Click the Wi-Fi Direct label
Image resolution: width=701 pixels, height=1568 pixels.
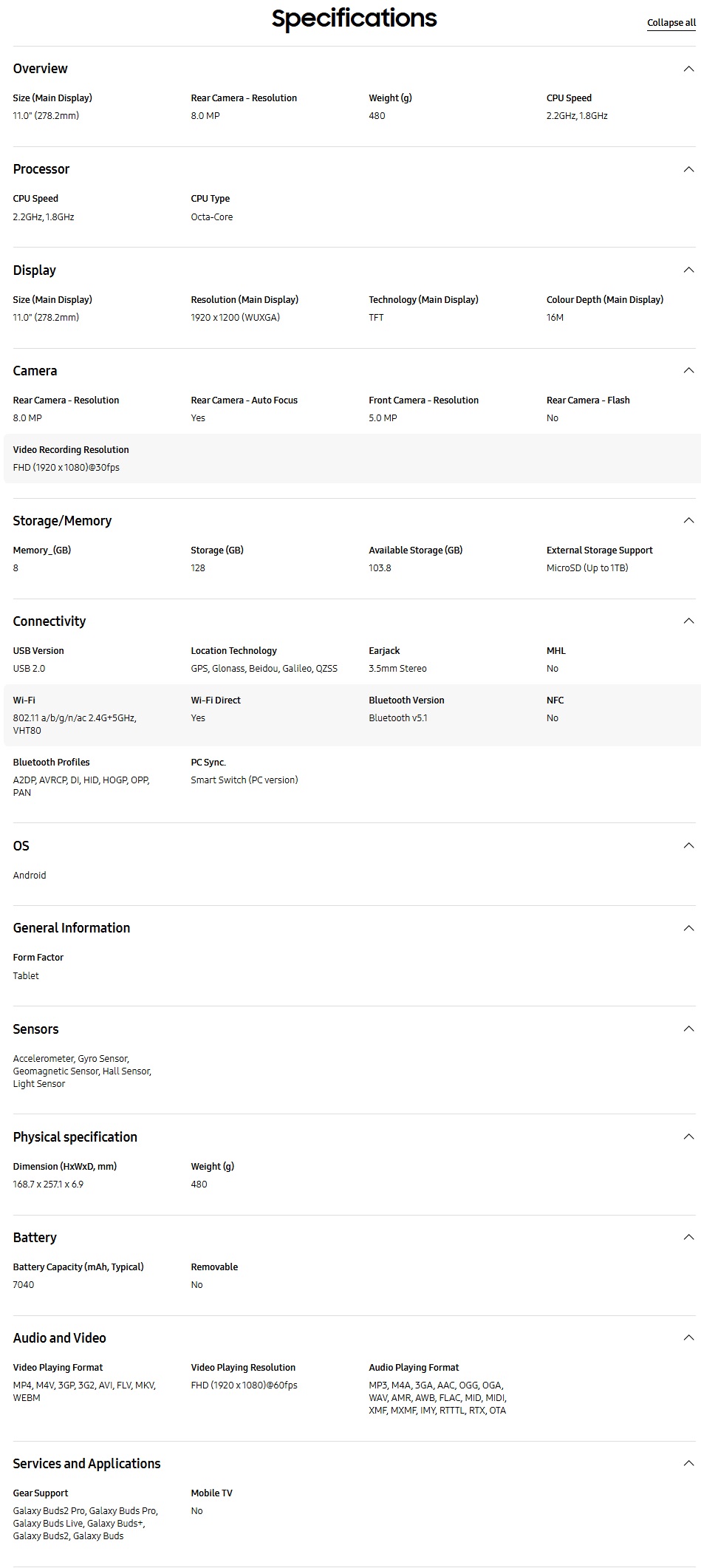(x=216, y=701)
